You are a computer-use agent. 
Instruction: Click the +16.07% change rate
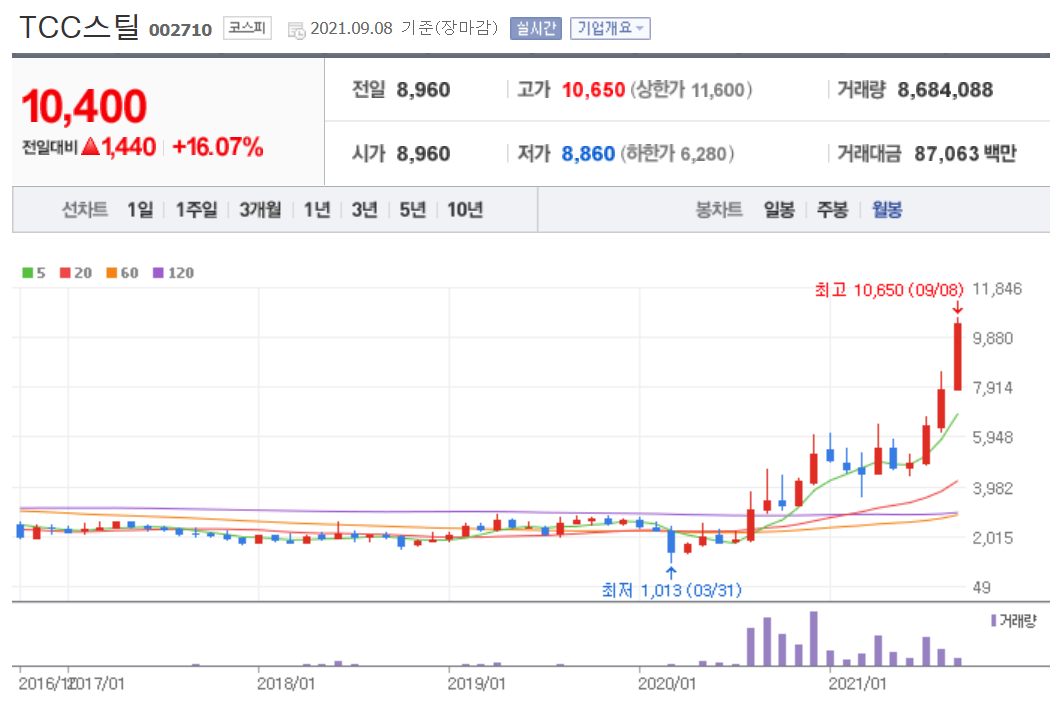click(x=218, y=147)
